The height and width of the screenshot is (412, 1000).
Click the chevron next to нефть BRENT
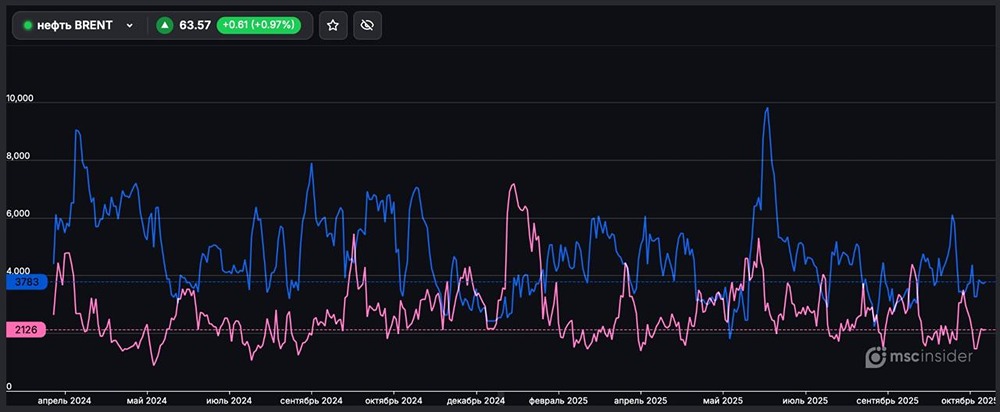coord(129,25)
